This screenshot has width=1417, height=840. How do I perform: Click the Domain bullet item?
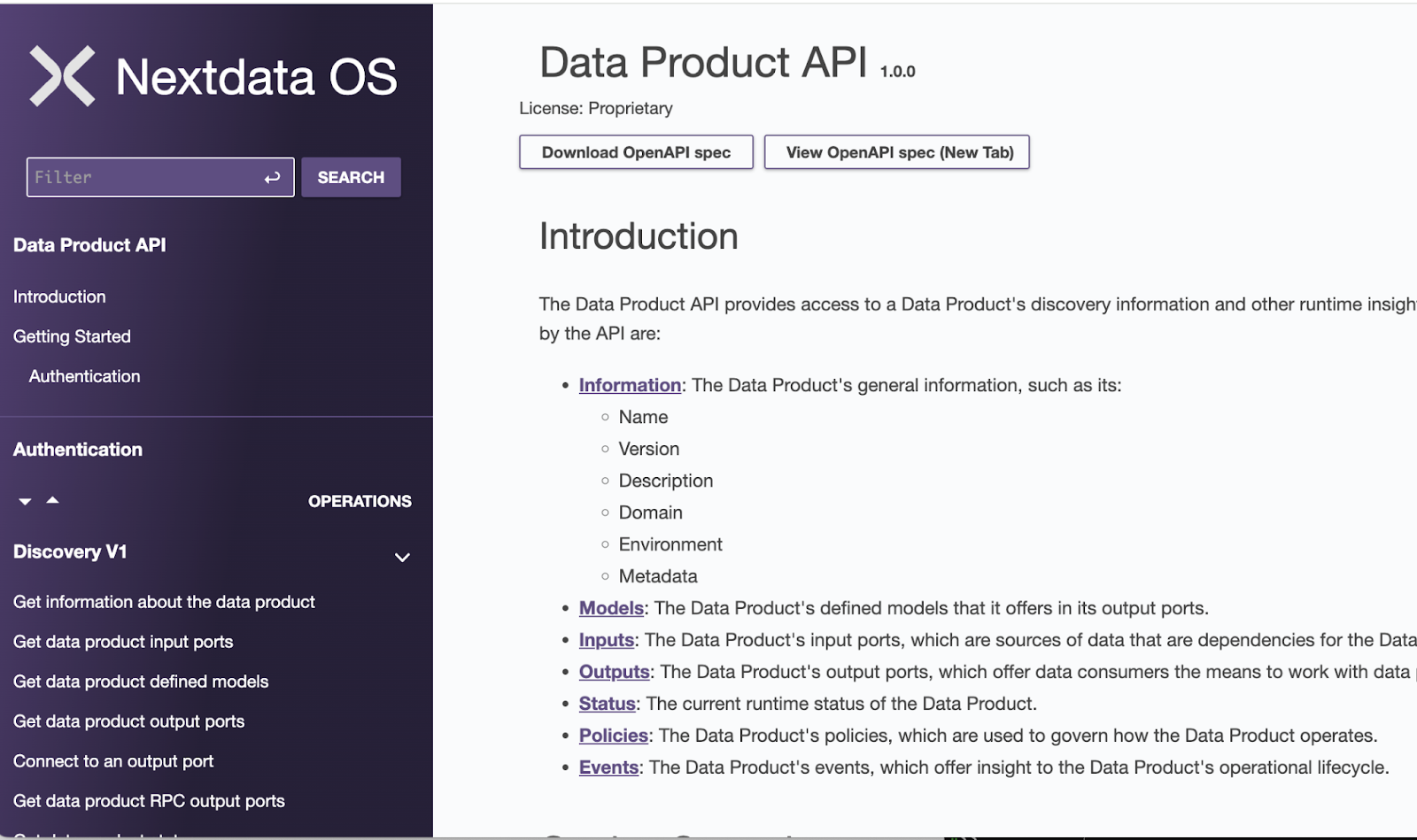point(651,512)
